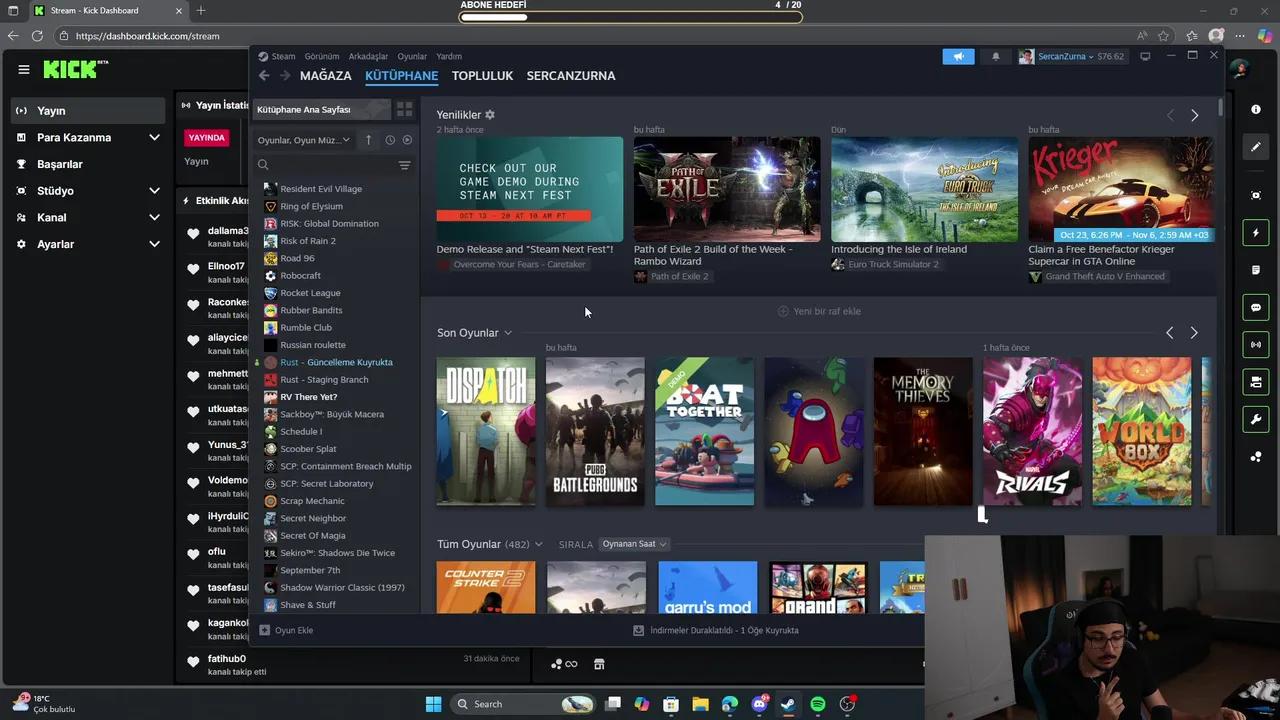Go back with Steam's left arrow
1280x720 pixels.
[x=264, y=75]
